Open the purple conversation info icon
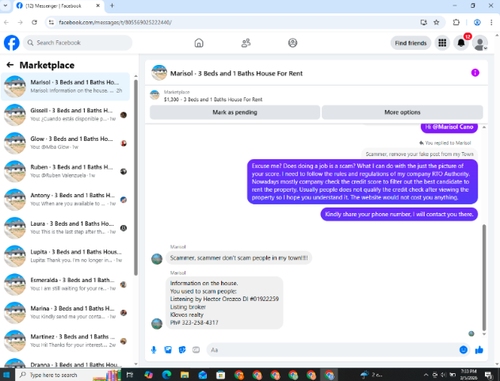 [475, 73]
